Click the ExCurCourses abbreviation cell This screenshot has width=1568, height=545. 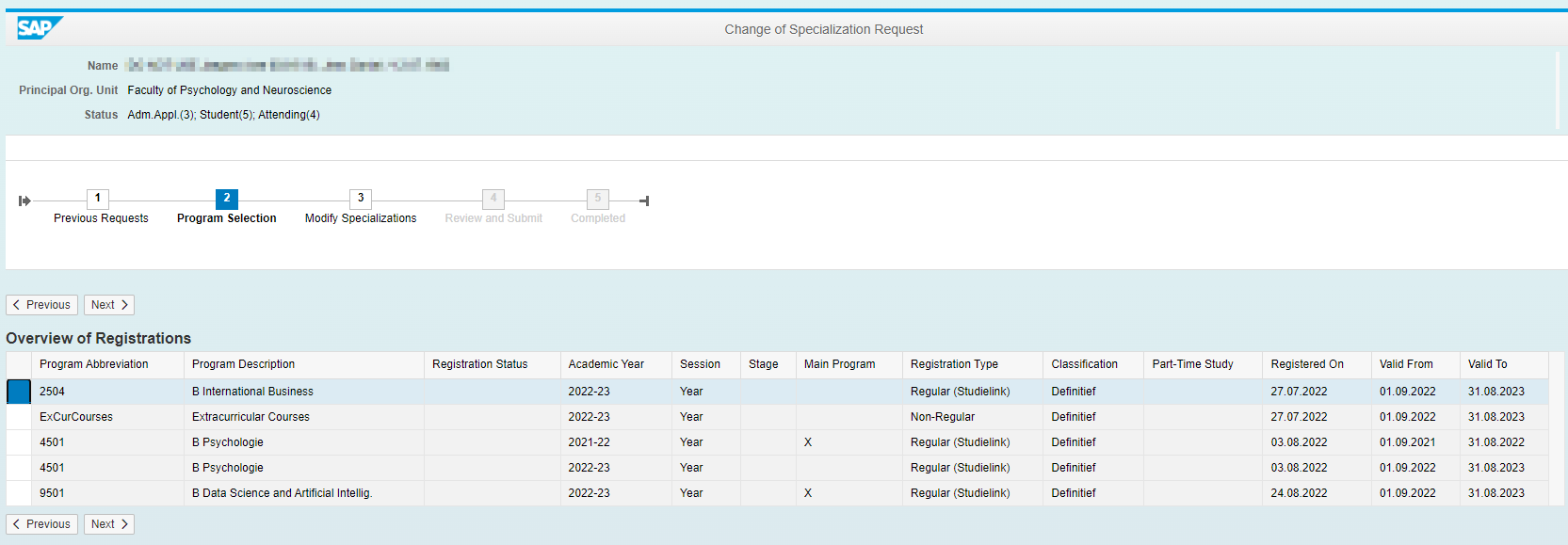click(108, 417)
